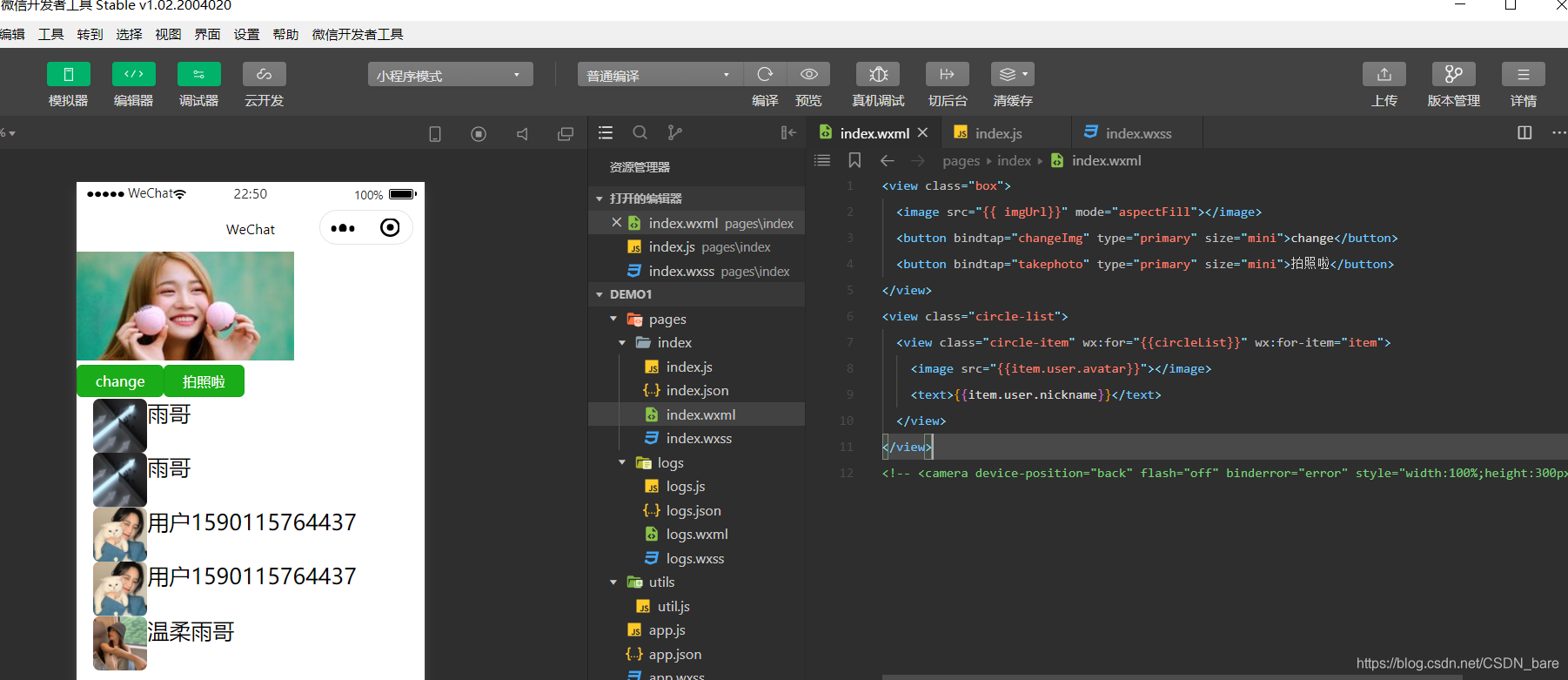The width and height of the screenshot is (1568, 680).
Task: Toggle simulator sound speaker icon
Action: (522, 134)
